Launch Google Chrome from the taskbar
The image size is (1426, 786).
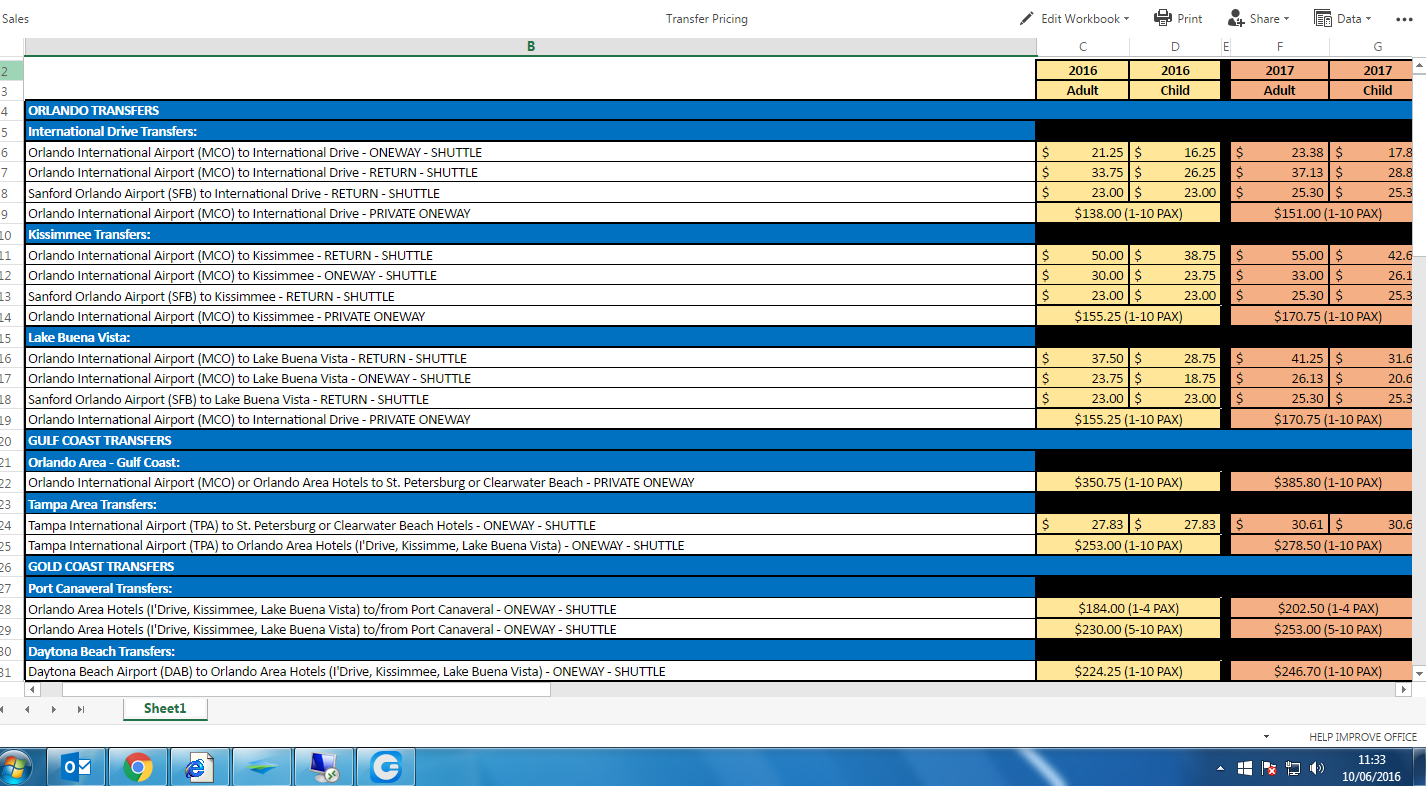[138, 767]
